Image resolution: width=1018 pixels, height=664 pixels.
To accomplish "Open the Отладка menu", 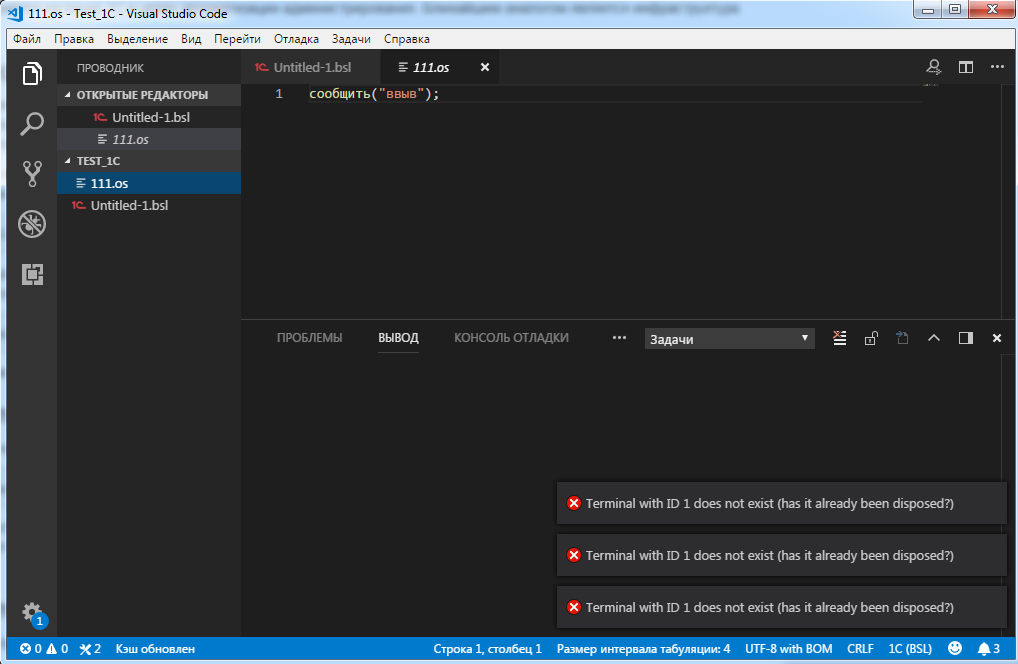I will point(296,39).
